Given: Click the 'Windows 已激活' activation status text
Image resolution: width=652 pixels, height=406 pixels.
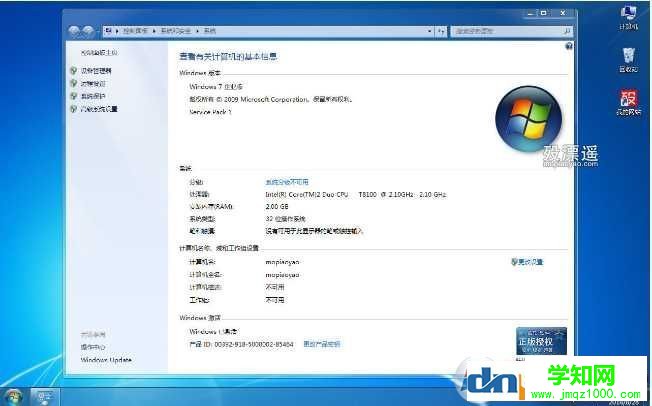Looking at the screenshot, I should [x=214, y=332].
